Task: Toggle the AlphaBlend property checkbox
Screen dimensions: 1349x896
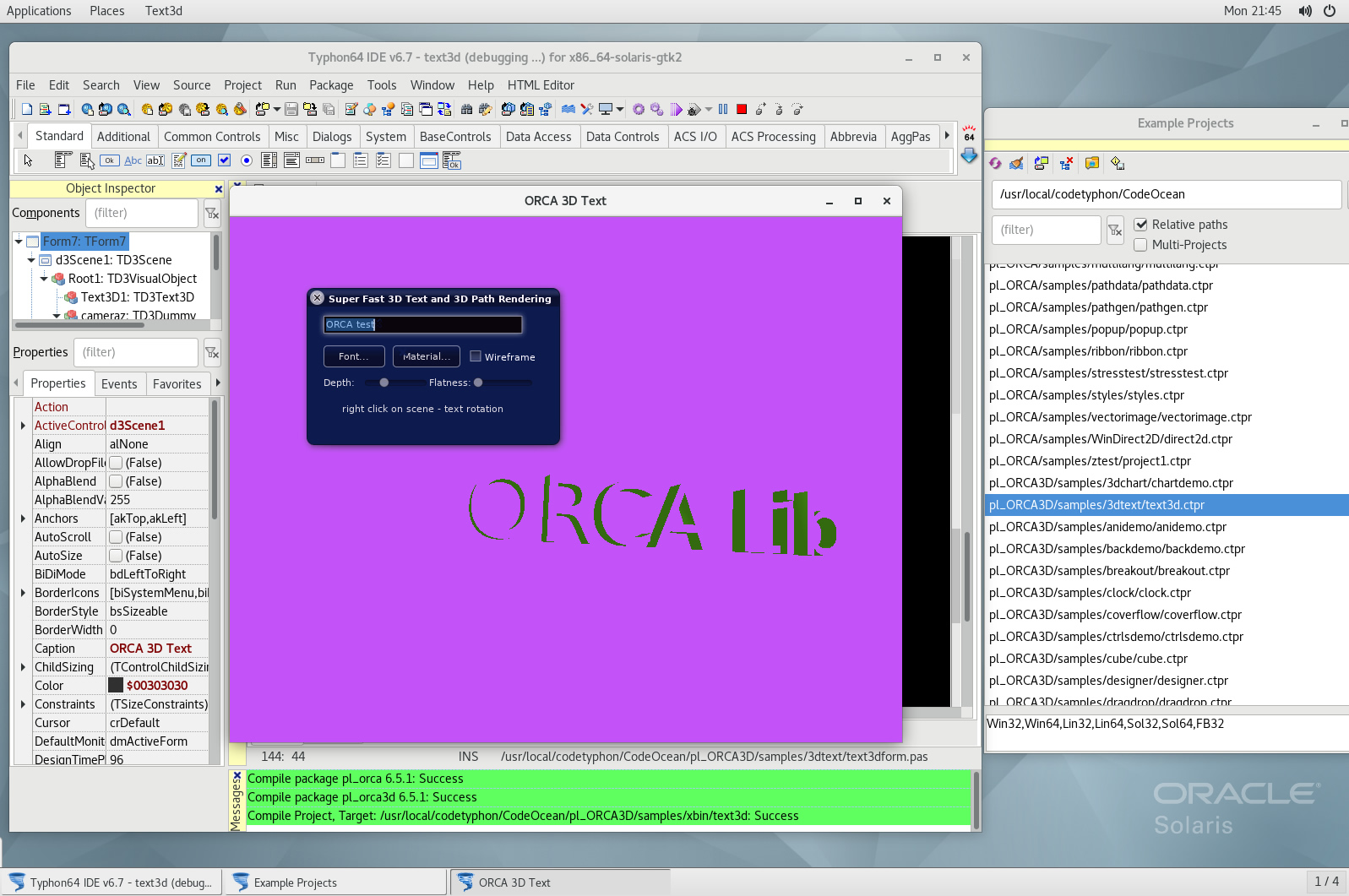Action: click(x=116, y=481)
